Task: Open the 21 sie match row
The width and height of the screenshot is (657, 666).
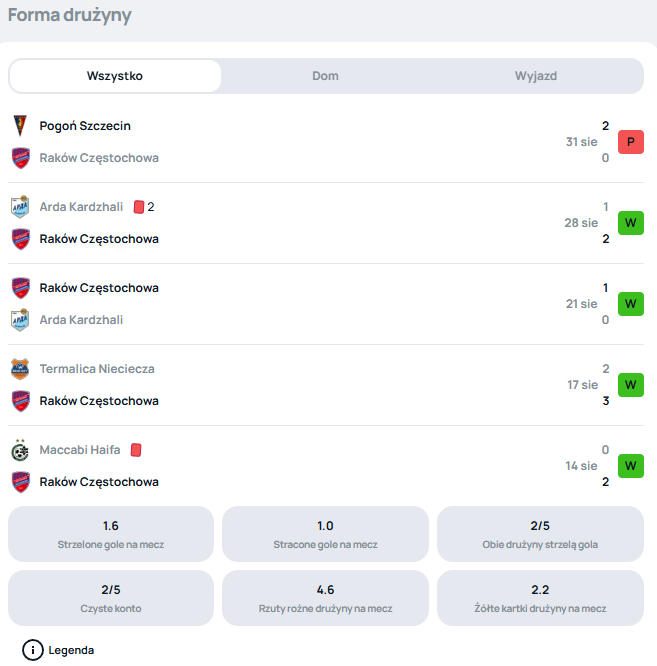Action: coord(326,304)
